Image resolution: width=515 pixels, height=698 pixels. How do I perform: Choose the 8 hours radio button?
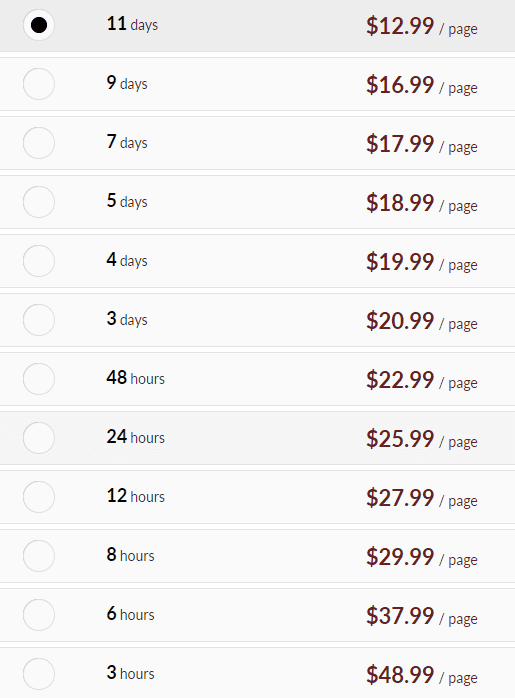point(39,556)
